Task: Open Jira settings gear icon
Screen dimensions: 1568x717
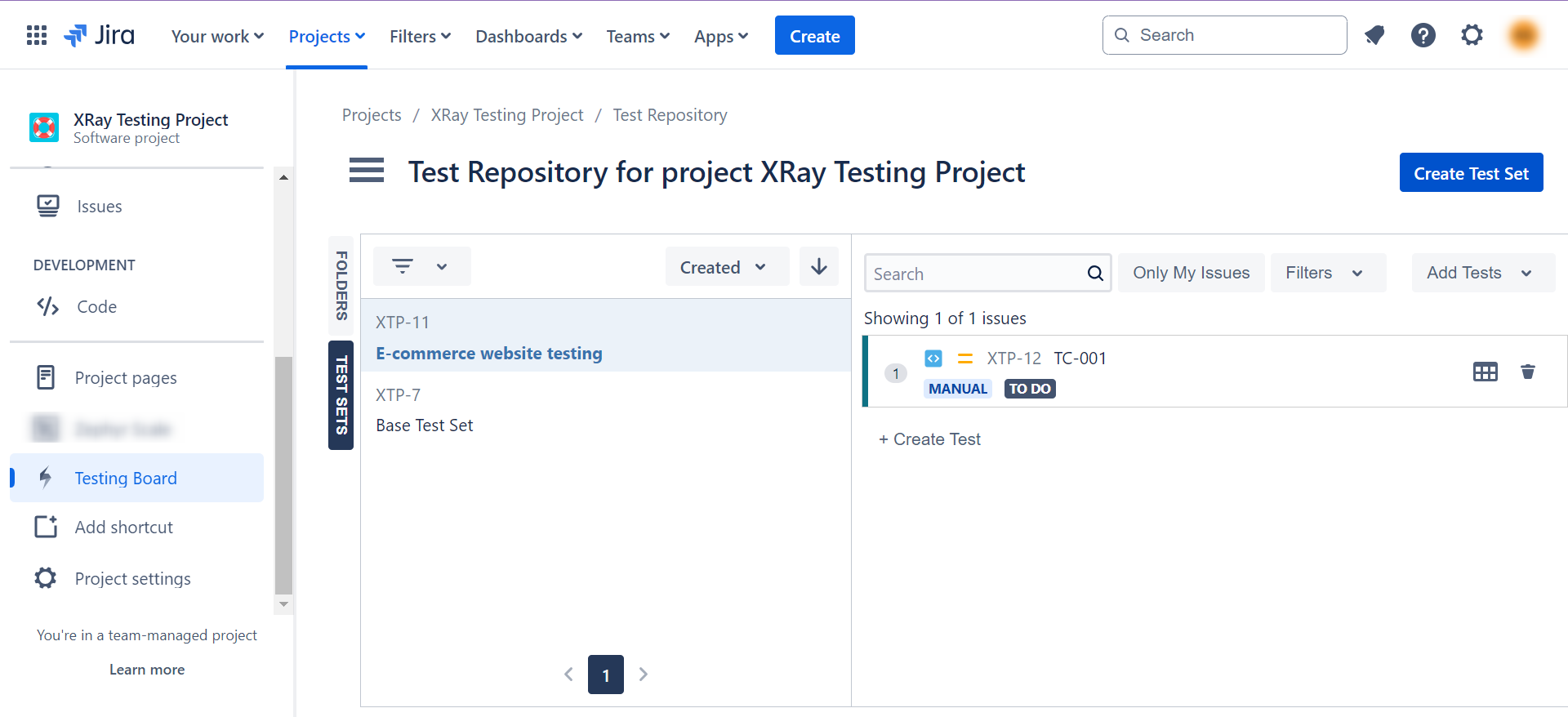Action: click(x=1472, y=35)
